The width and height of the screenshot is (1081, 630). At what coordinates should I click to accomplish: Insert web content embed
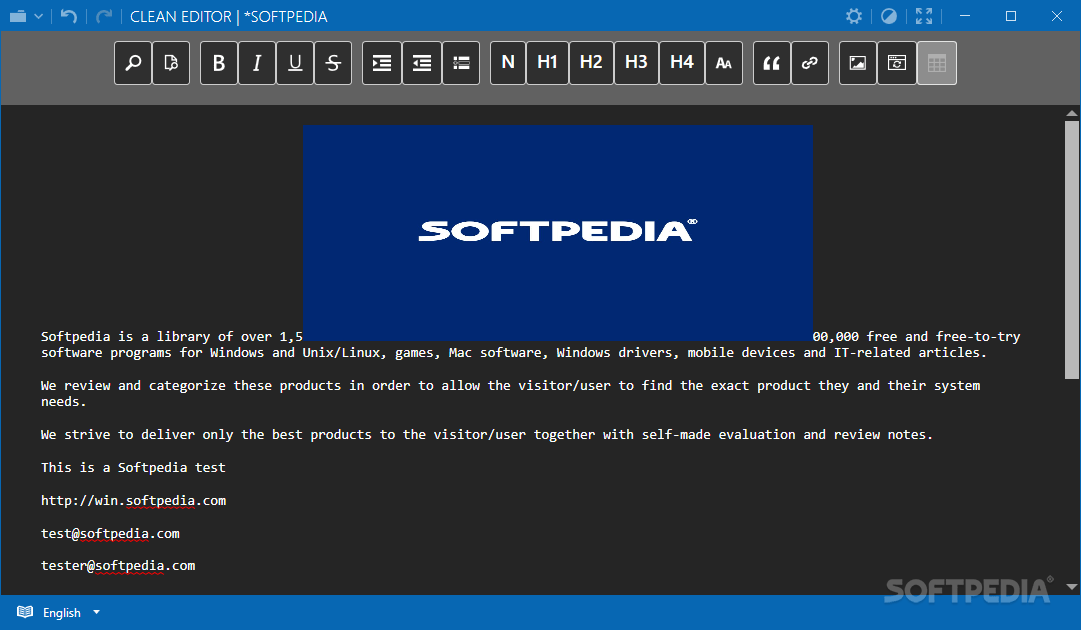pyautogui.click(x=897, y=63)
